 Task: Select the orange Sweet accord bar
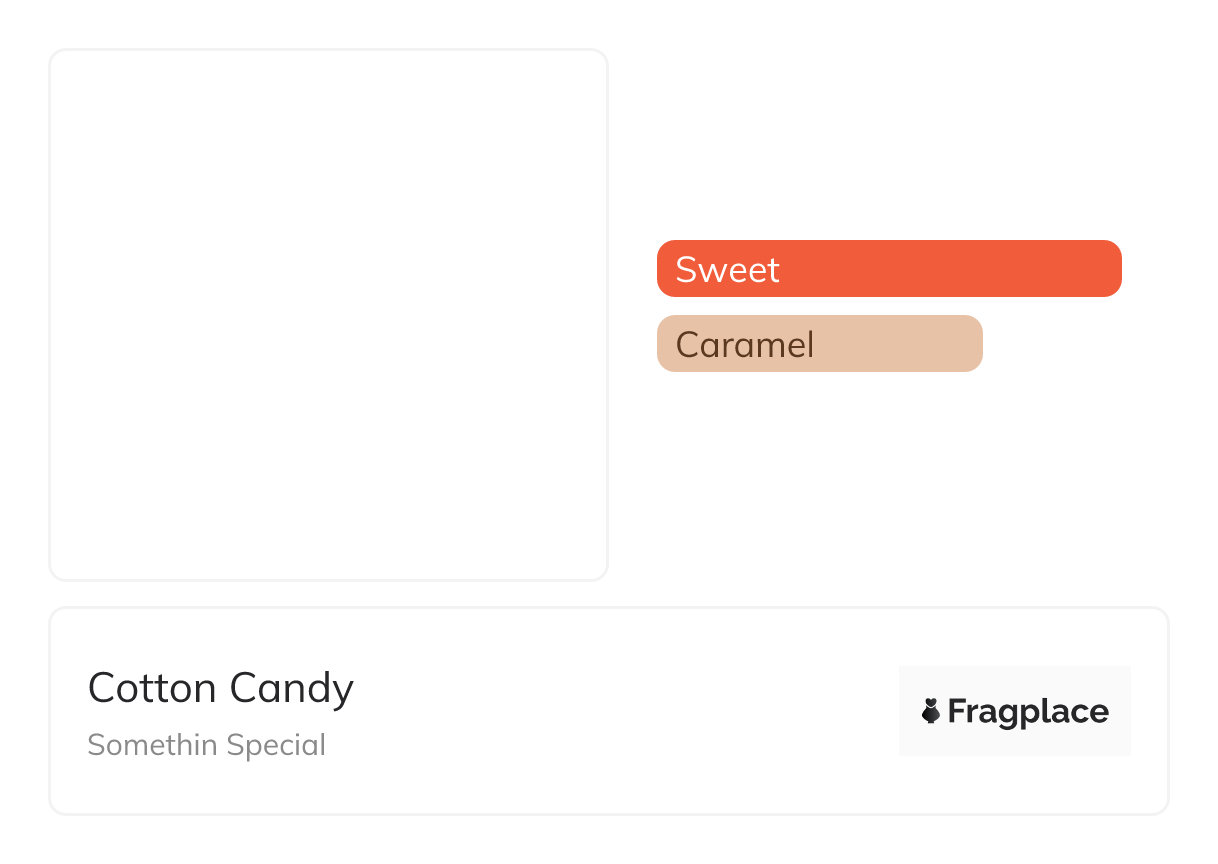889,269
